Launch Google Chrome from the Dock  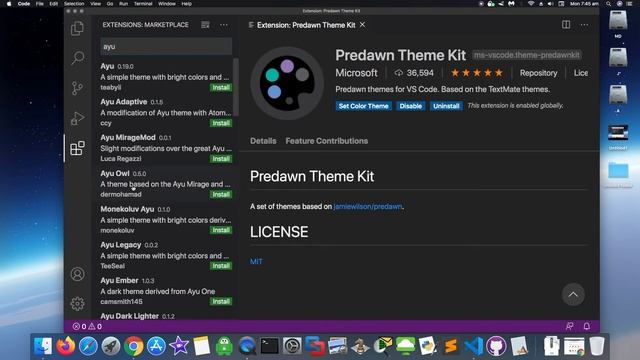click(x=133, y=346)
